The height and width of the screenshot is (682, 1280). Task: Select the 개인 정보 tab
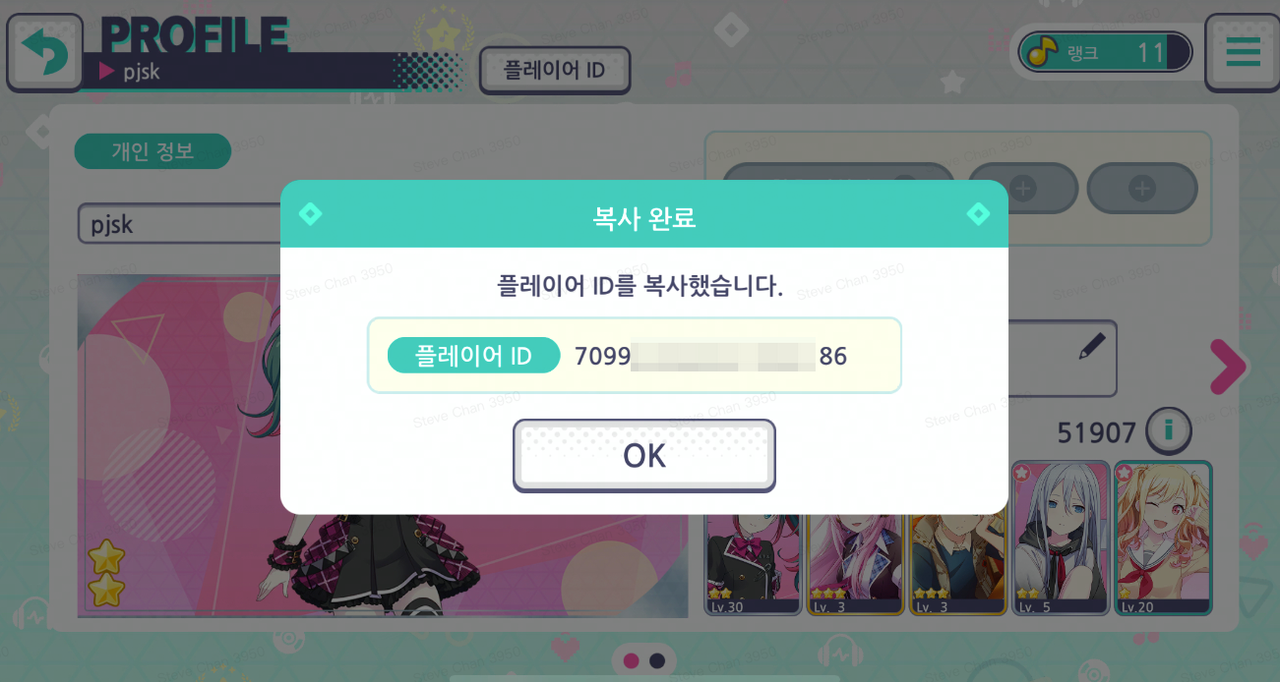tap(152, 152)
